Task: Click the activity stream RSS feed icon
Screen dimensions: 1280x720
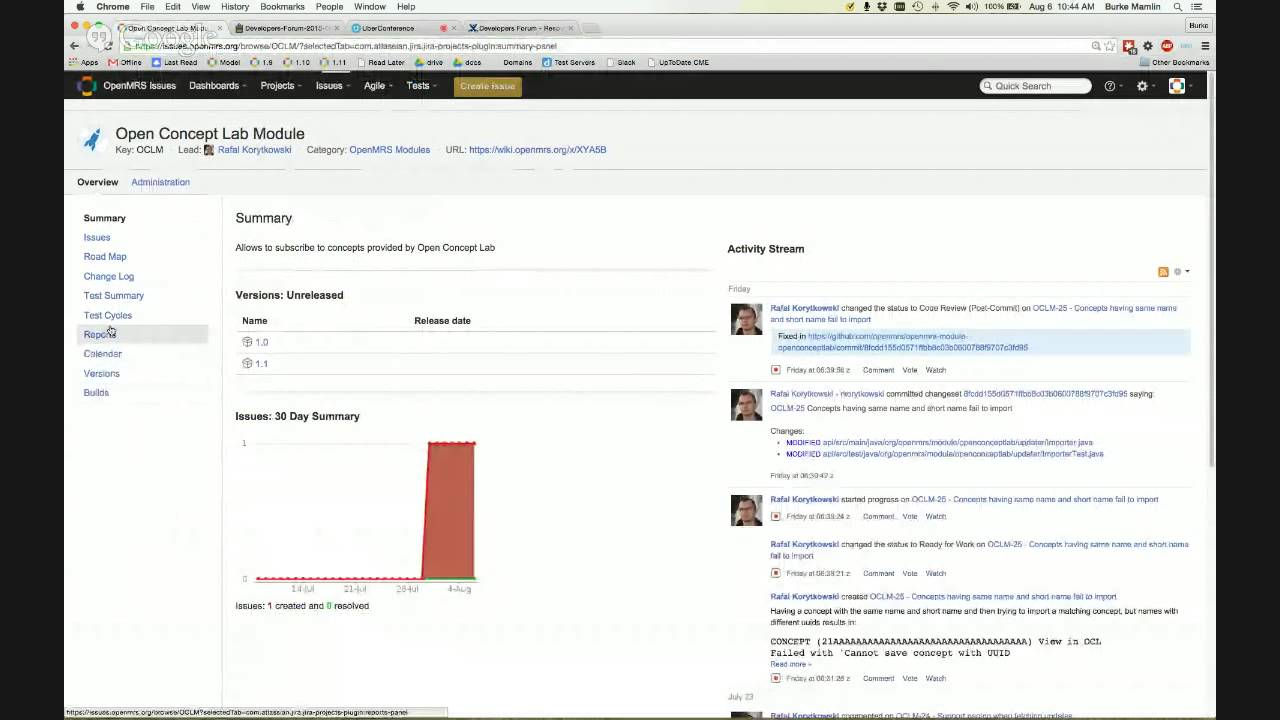Action: [x=1163, y=272]
